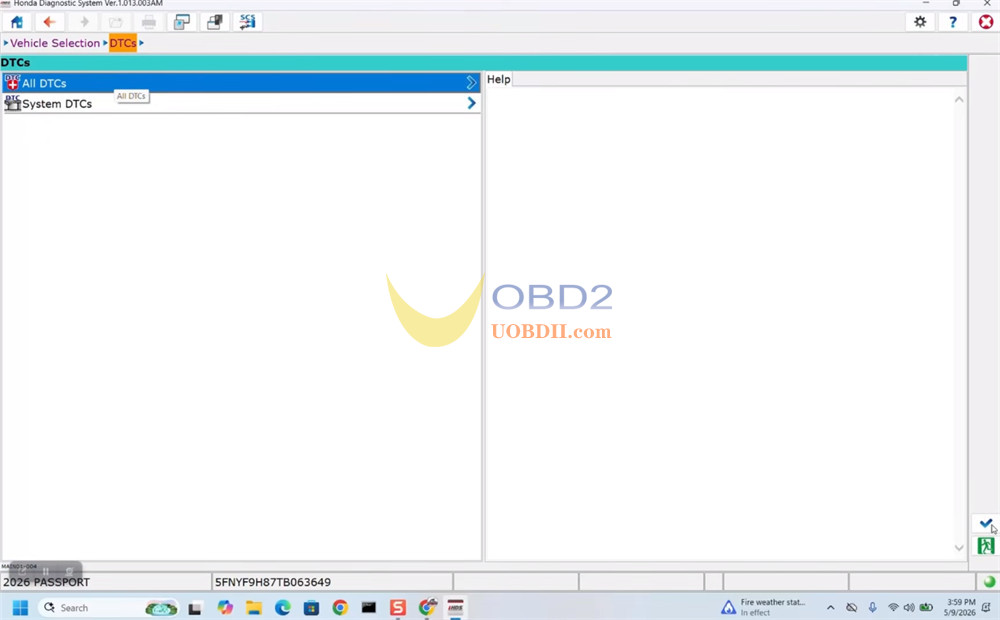This screenshot has height=620, width=1000.
Task: Click the battery tray icon
Action: click(926, 607)
